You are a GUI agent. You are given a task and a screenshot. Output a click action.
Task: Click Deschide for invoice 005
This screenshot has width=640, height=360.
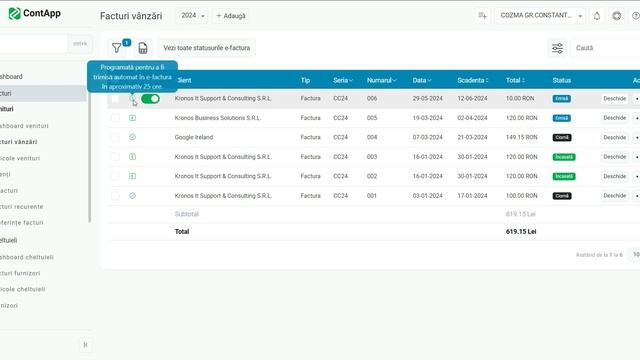pyautogui.click(x=614, y=118)
